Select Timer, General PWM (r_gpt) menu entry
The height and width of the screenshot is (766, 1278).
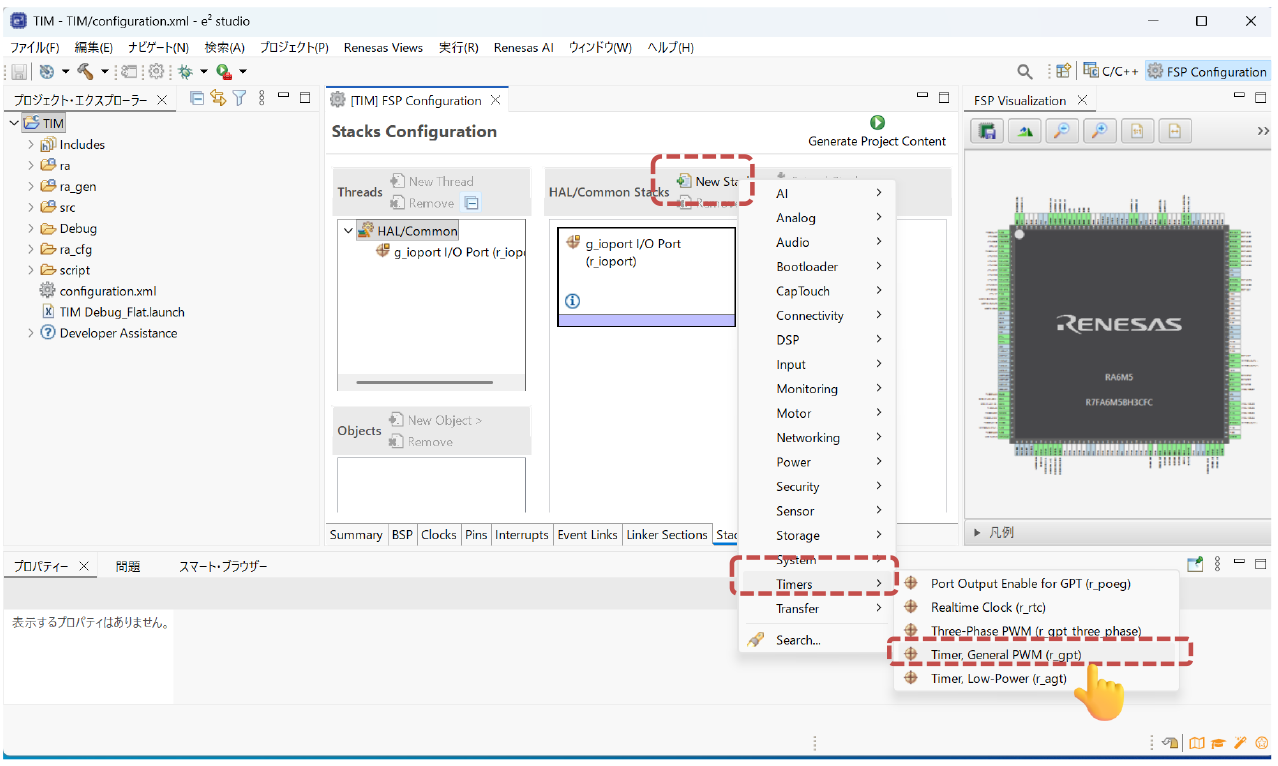coord(1005,654)
